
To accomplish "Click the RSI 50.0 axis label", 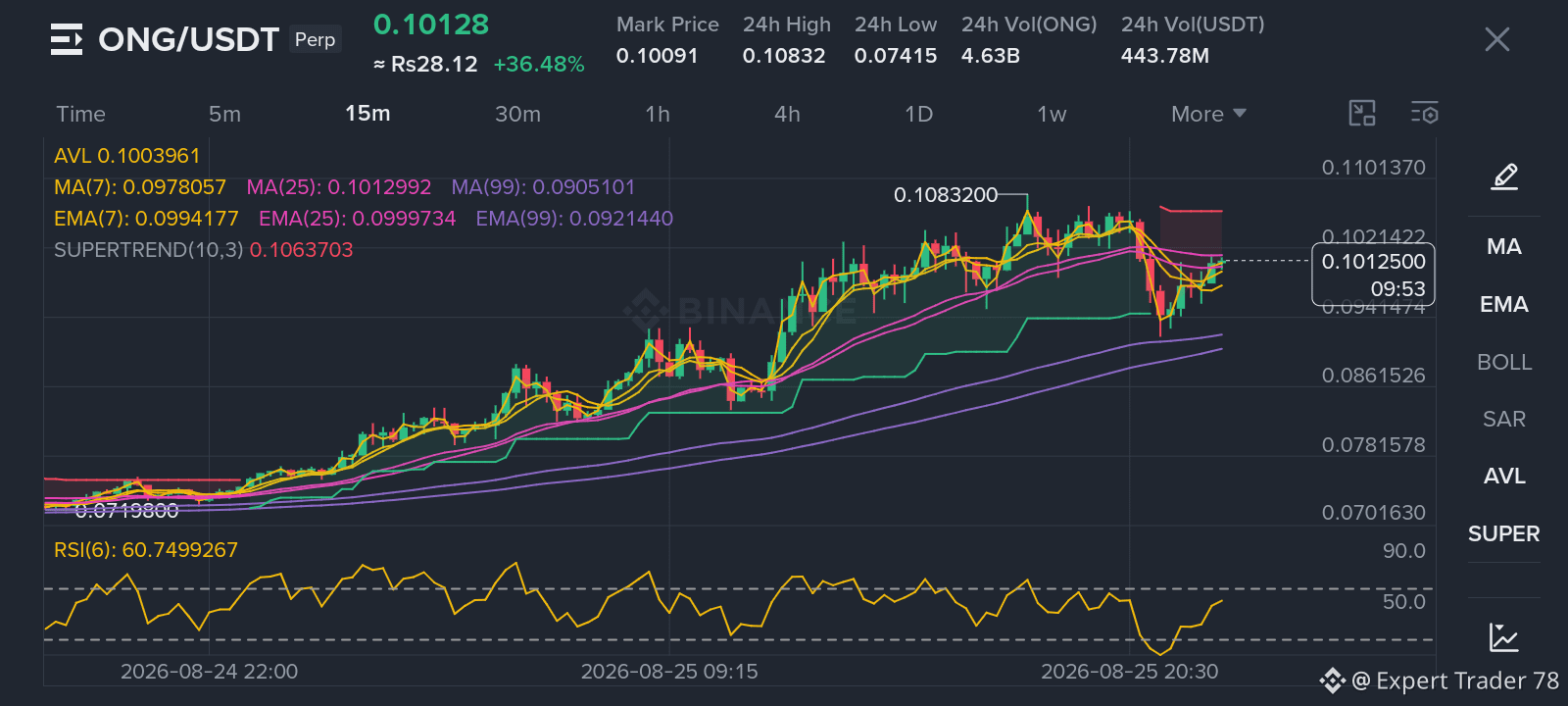I will [1403, 602].
